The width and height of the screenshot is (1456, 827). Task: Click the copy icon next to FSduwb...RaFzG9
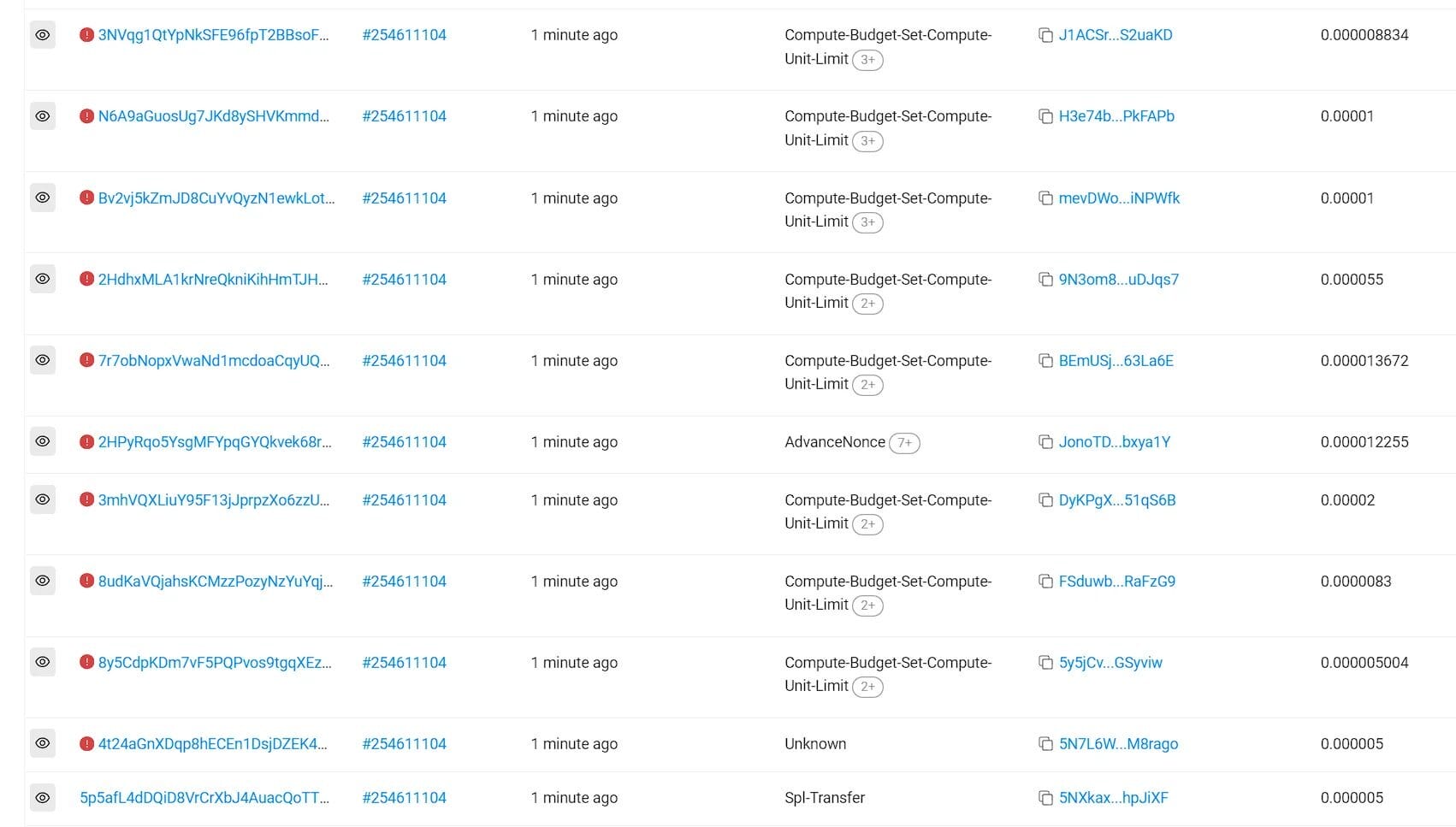[x=1045, y=581]
